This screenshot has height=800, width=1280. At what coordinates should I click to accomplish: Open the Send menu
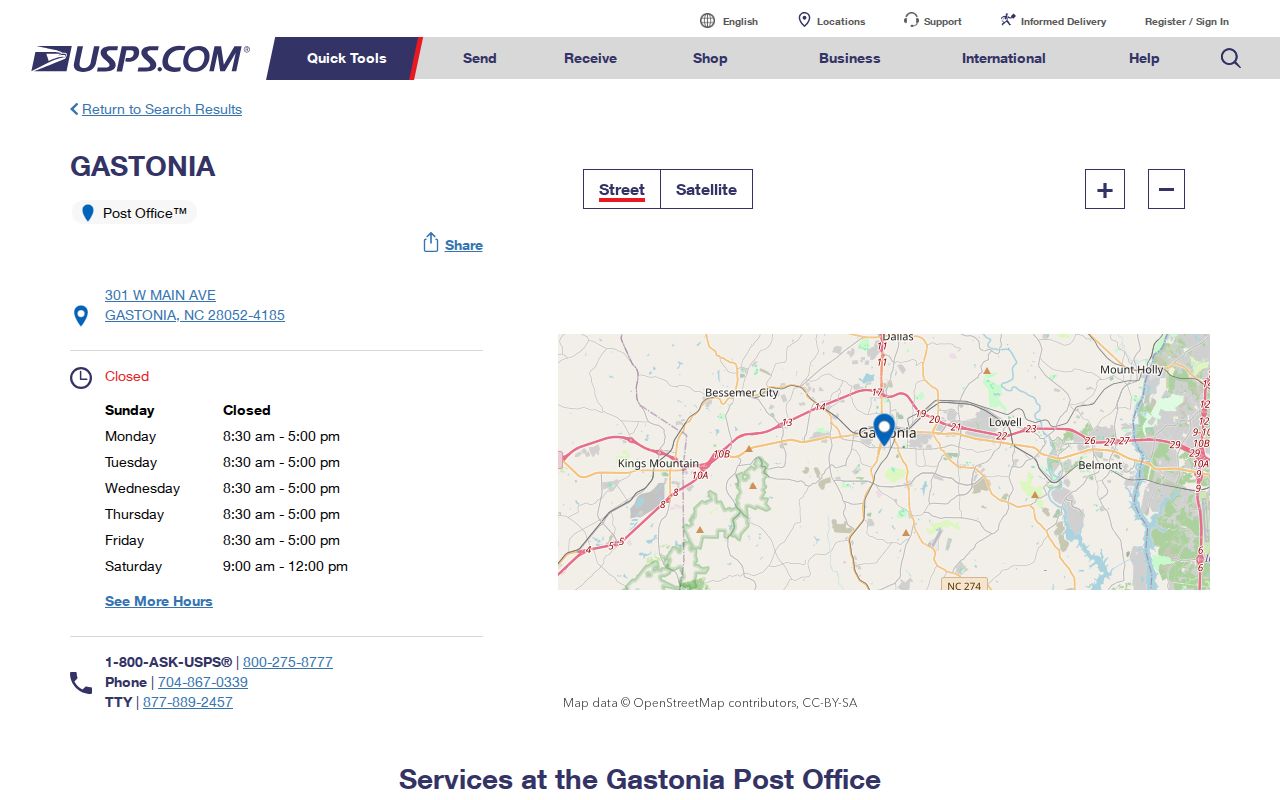(x=480, y=58)
